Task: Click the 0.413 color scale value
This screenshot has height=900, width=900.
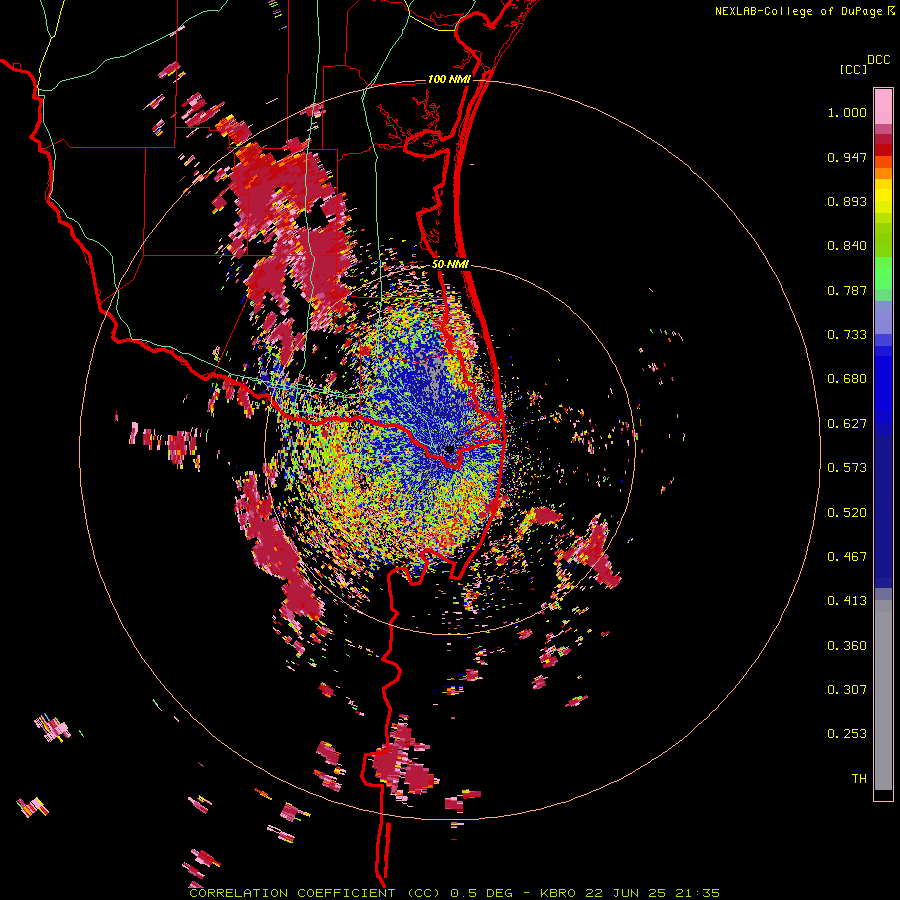Action: coord(847,601)
